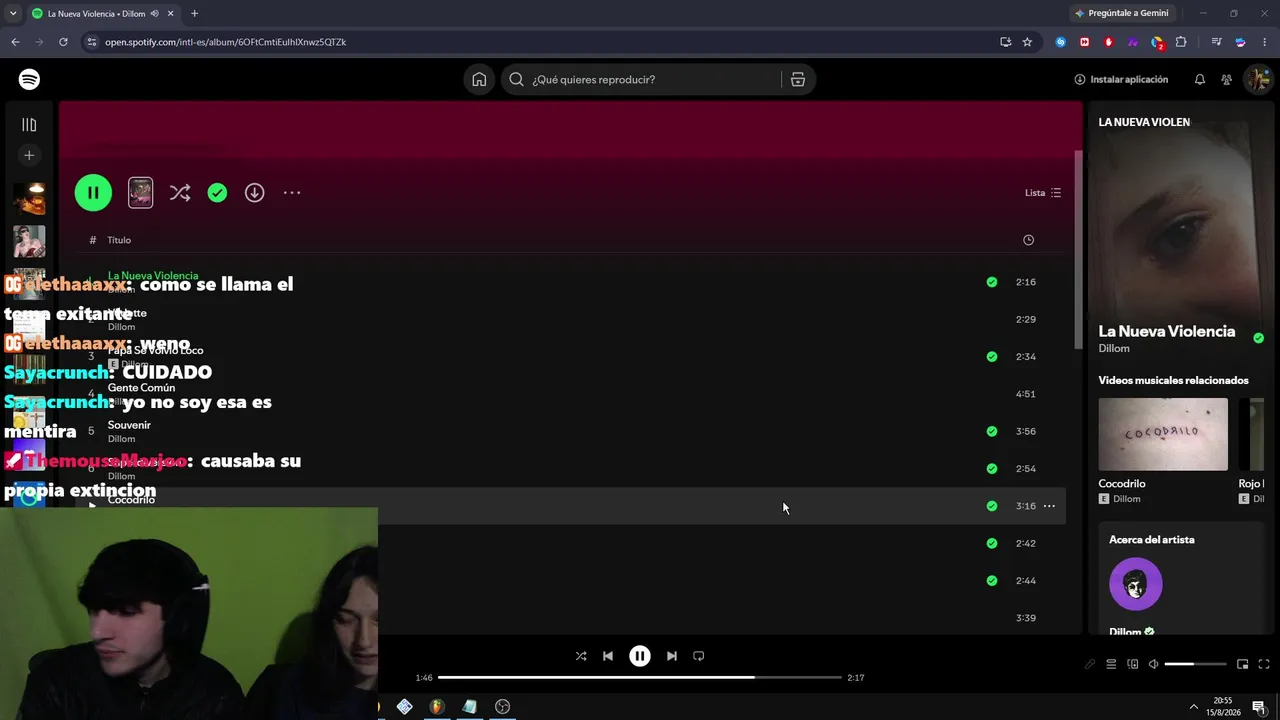The height and width of the screenshot is (720, 1280).
Task: Toggle shuffle in the bottom player bar
Action: pos(581,656)
